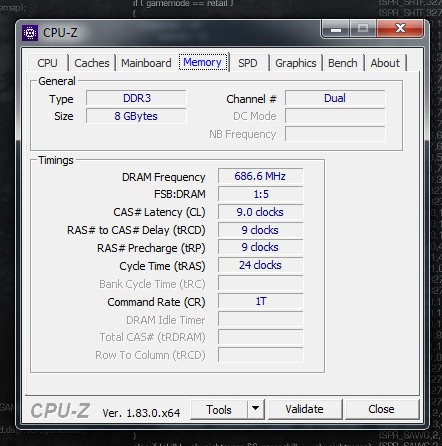
Task: Open the Bench tab
Action: point(342,63)
